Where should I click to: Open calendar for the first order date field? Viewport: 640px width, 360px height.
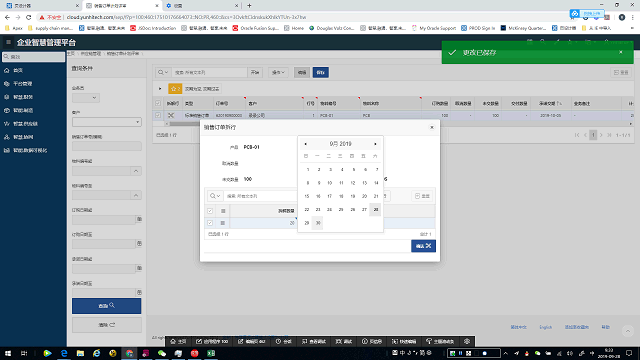point(139,219)
